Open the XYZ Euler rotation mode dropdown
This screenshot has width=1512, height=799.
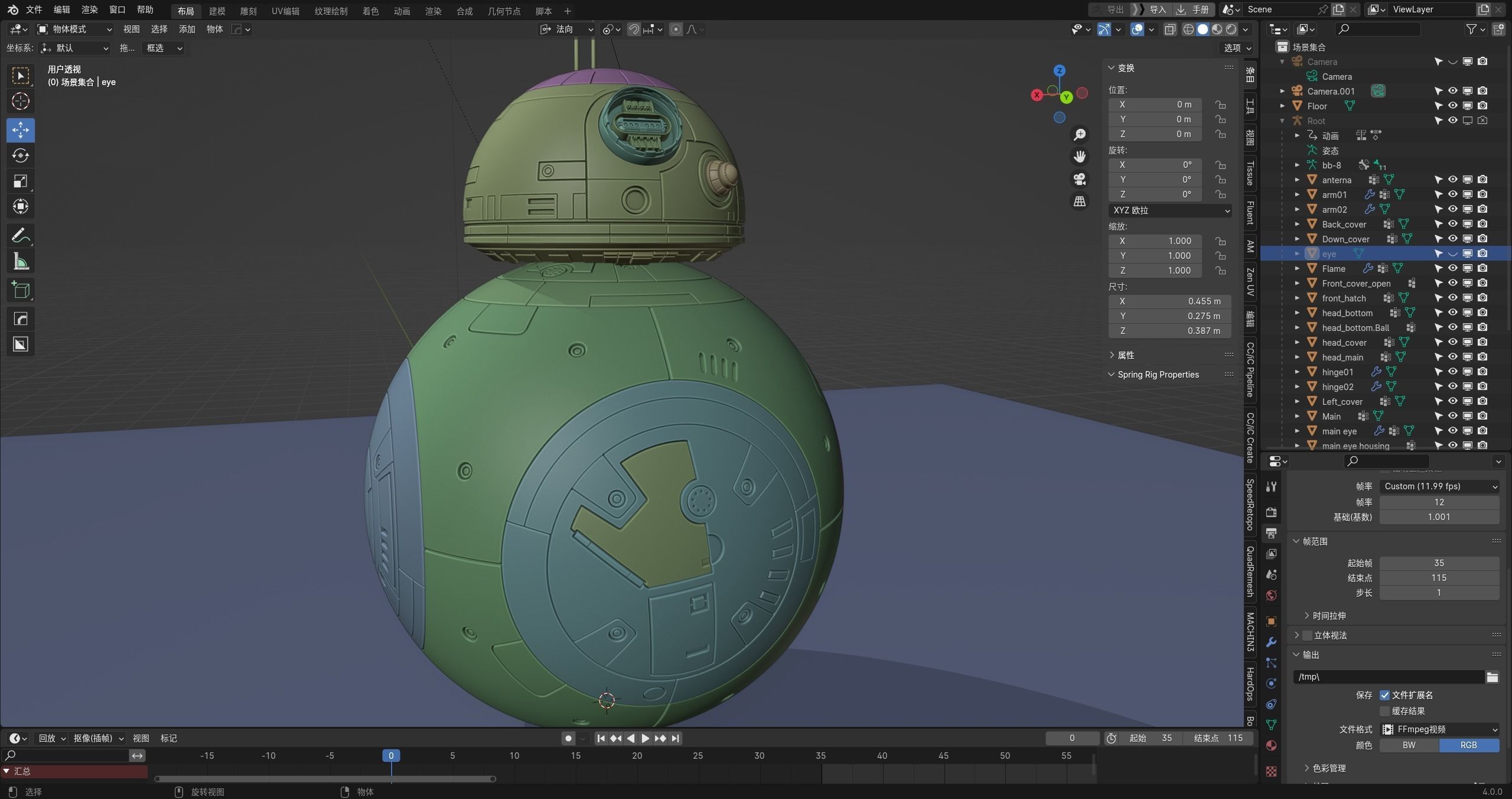pyautogui.click(x=1170, y=210)
